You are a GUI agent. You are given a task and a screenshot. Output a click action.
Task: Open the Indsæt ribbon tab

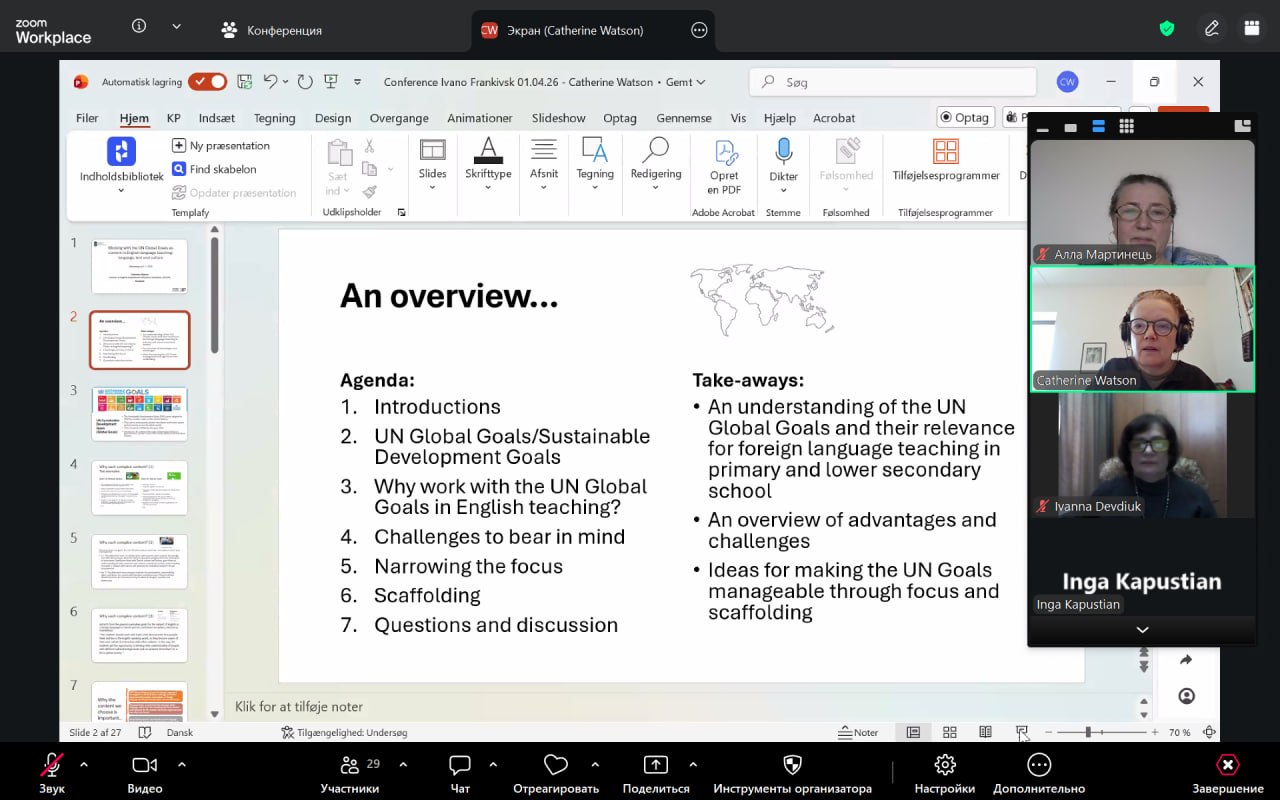217,118
